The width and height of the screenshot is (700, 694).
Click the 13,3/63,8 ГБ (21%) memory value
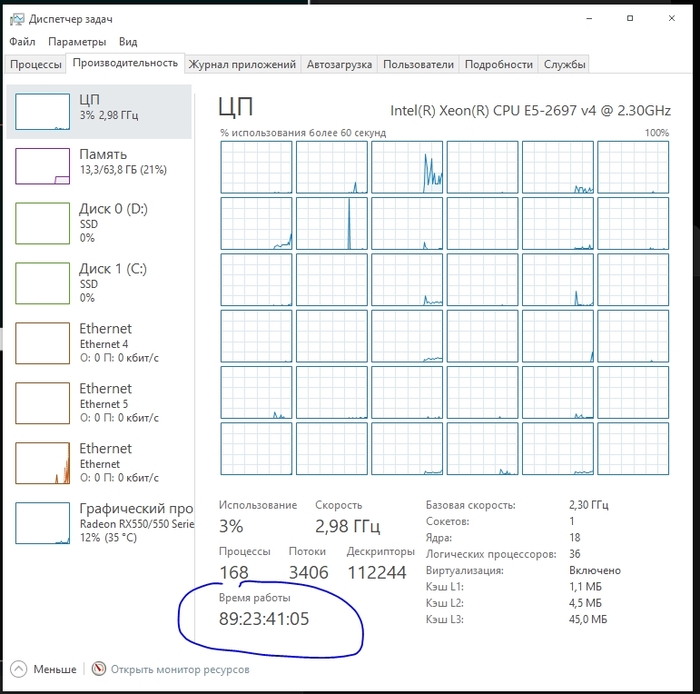[x=123, y=170]
